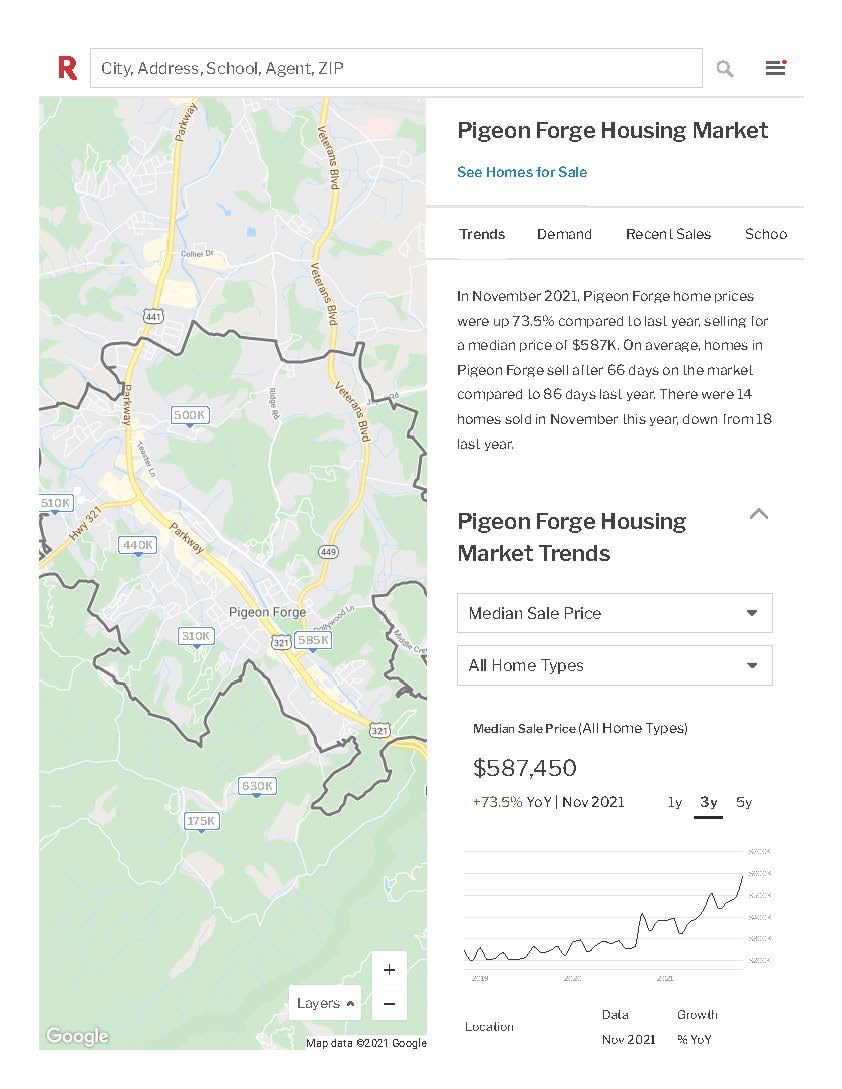This screenshot has height=1089, width=842.
Task: Select the 5y time range
Action: (x=743, y=802)
